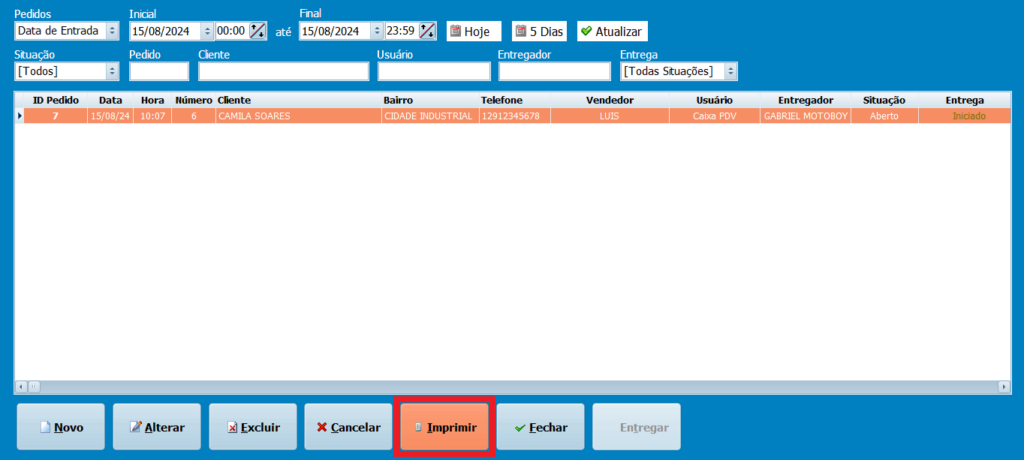
Task: Click the calendar icon next to Final time
Action: coord(428,31)
